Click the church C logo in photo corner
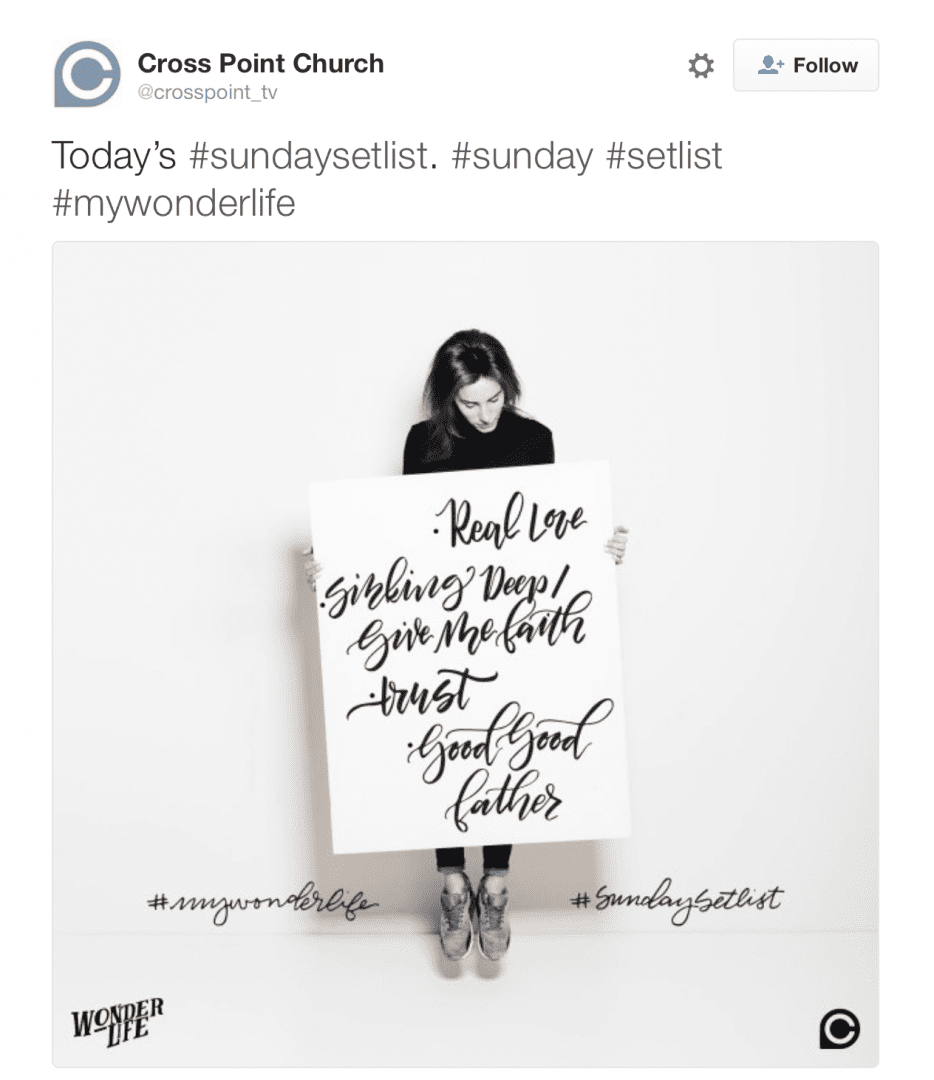 840,1029
